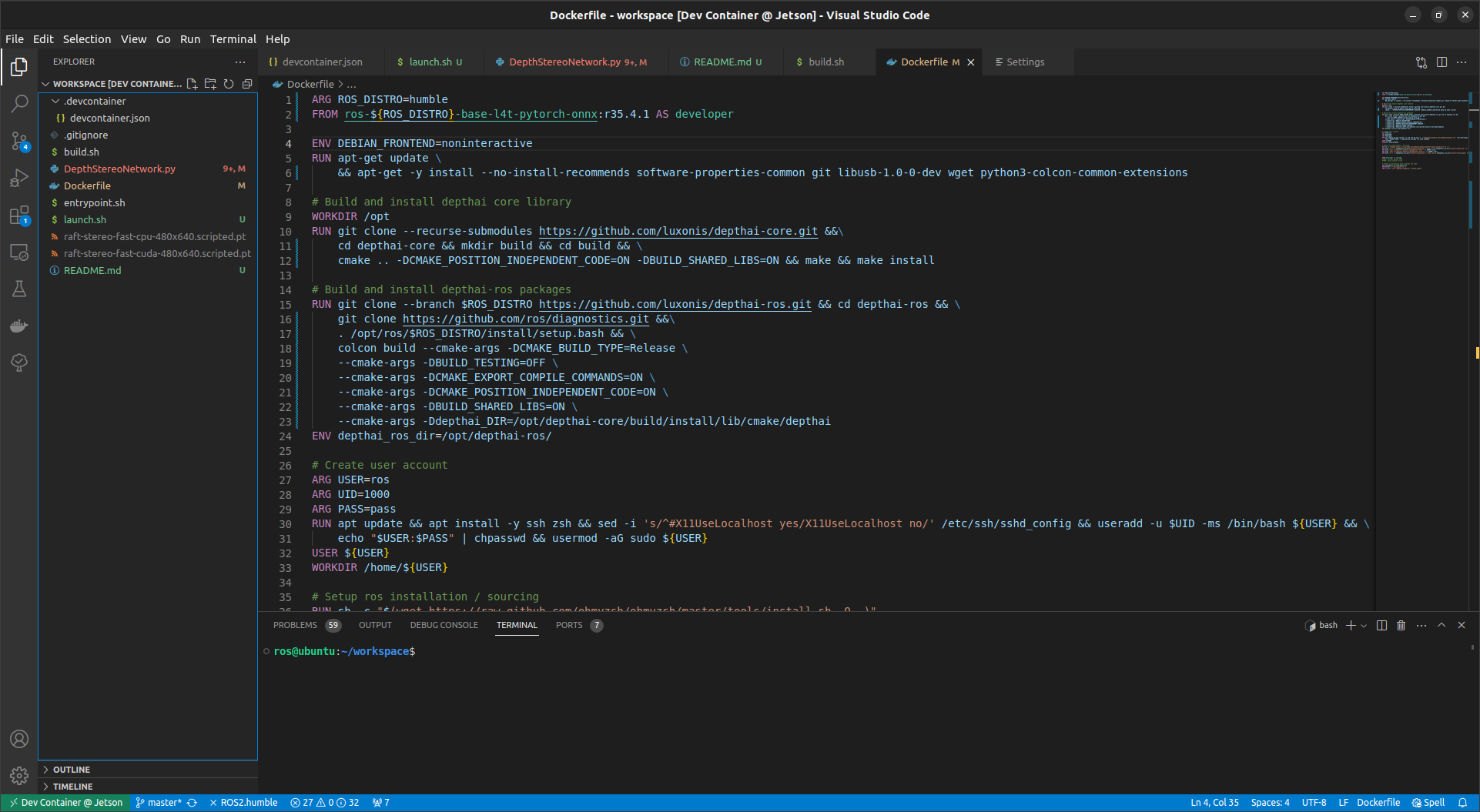
Task: Split the editor to the right
Action: pyautogui.click(x=1441, y=62)
